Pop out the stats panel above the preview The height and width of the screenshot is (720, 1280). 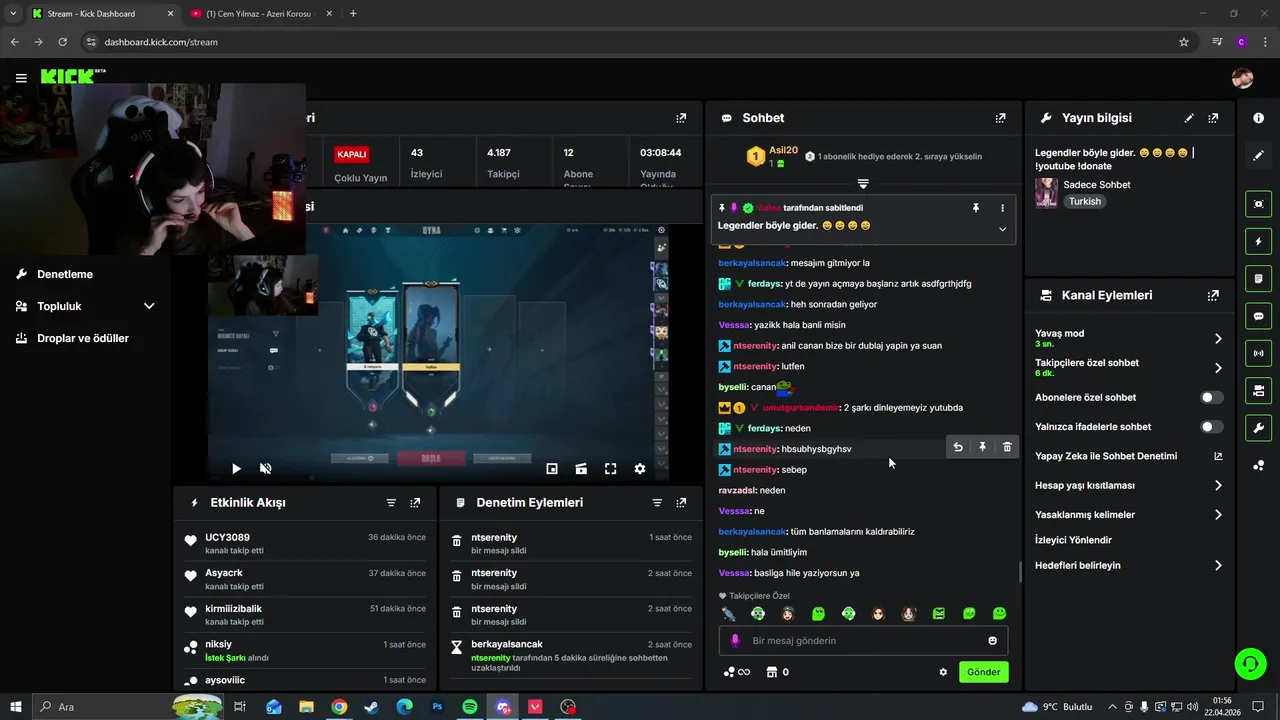pos(681,118)
